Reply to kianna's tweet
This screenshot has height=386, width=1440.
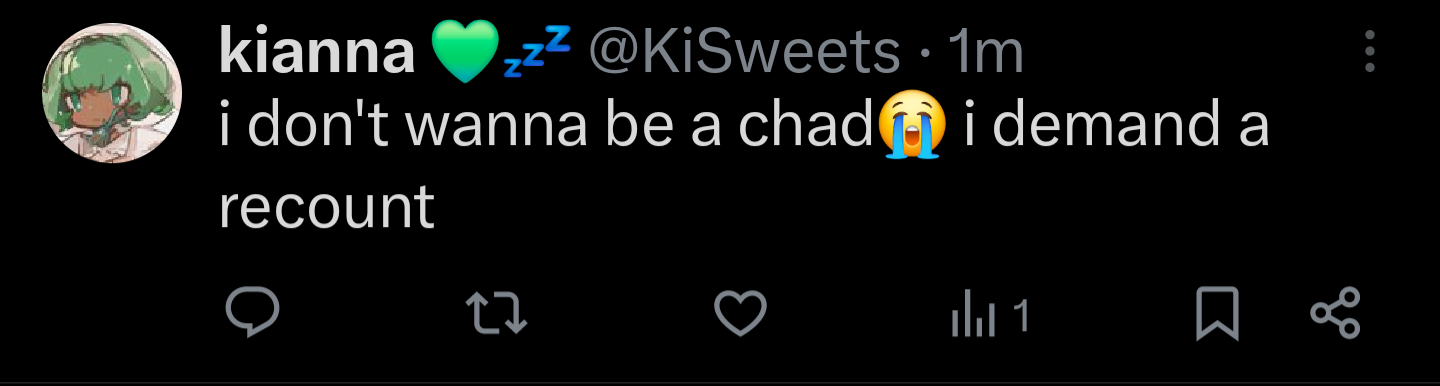(251, 314)
